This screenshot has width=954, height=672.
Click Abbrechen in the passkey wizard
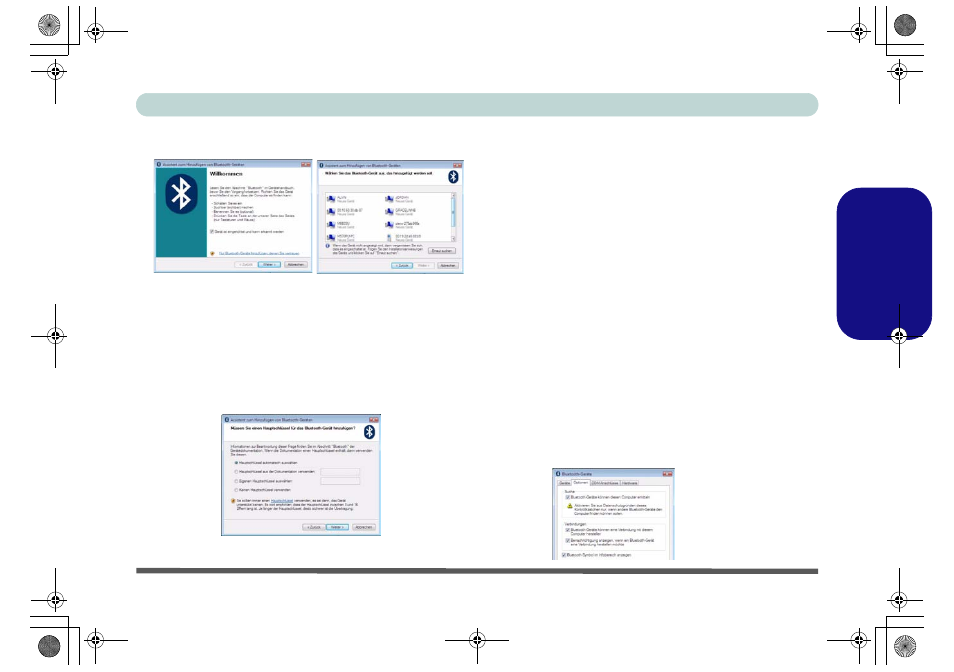tap(364, 527)
